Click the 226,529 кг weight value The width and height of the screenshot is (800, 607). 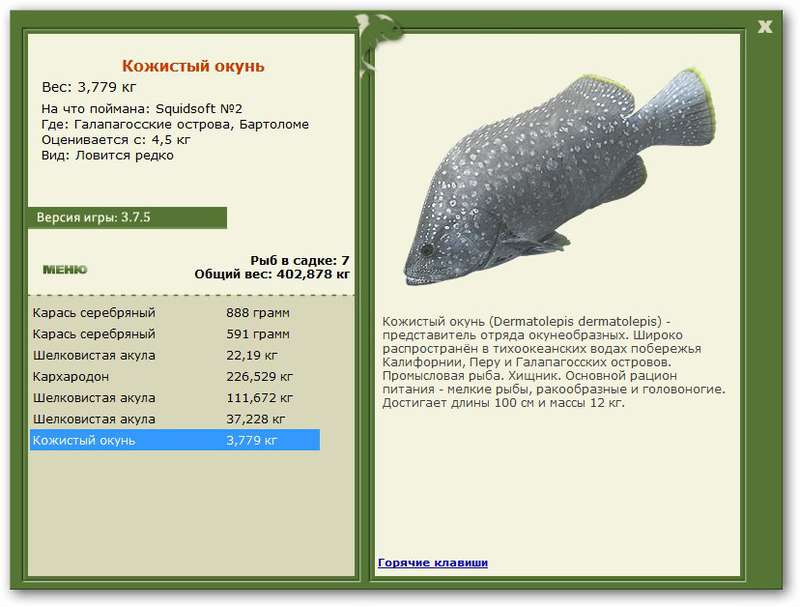coord(259,377)
